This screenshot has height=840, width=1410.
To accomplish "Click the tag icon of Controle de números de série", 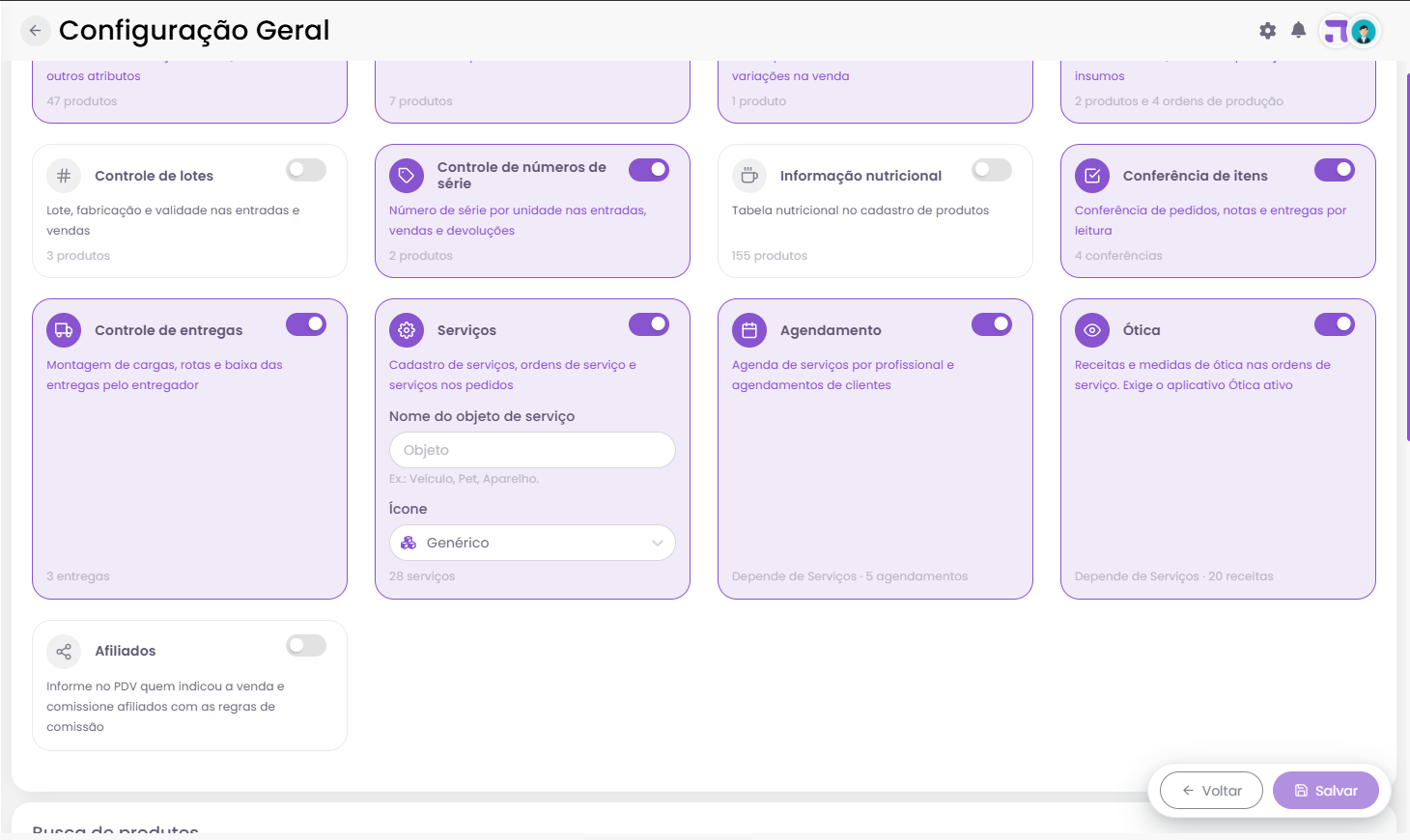I will pyautogui.click(x=407, y=176).
